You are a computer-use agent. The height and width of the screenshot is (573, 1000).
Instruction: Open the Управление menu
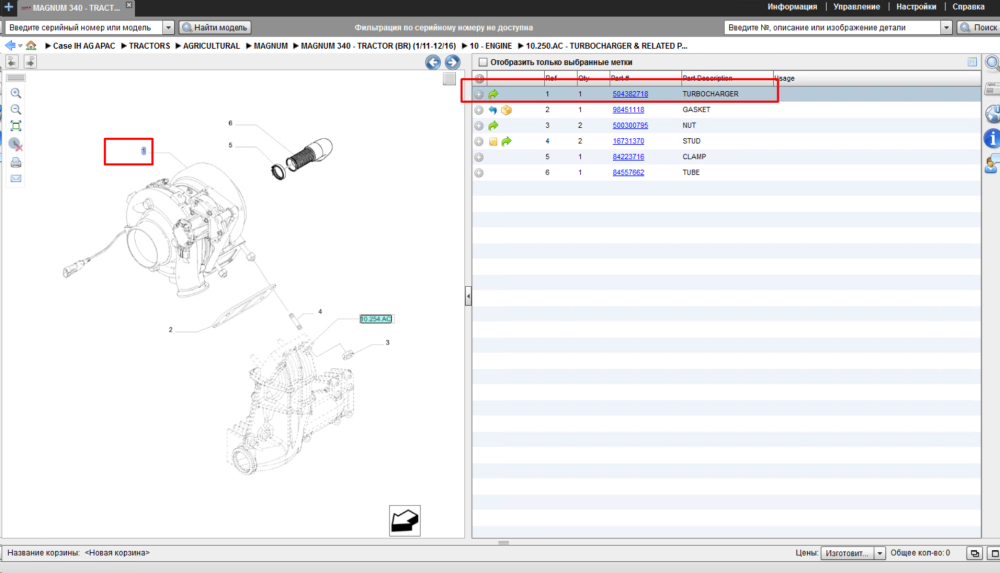coord(856,7)
